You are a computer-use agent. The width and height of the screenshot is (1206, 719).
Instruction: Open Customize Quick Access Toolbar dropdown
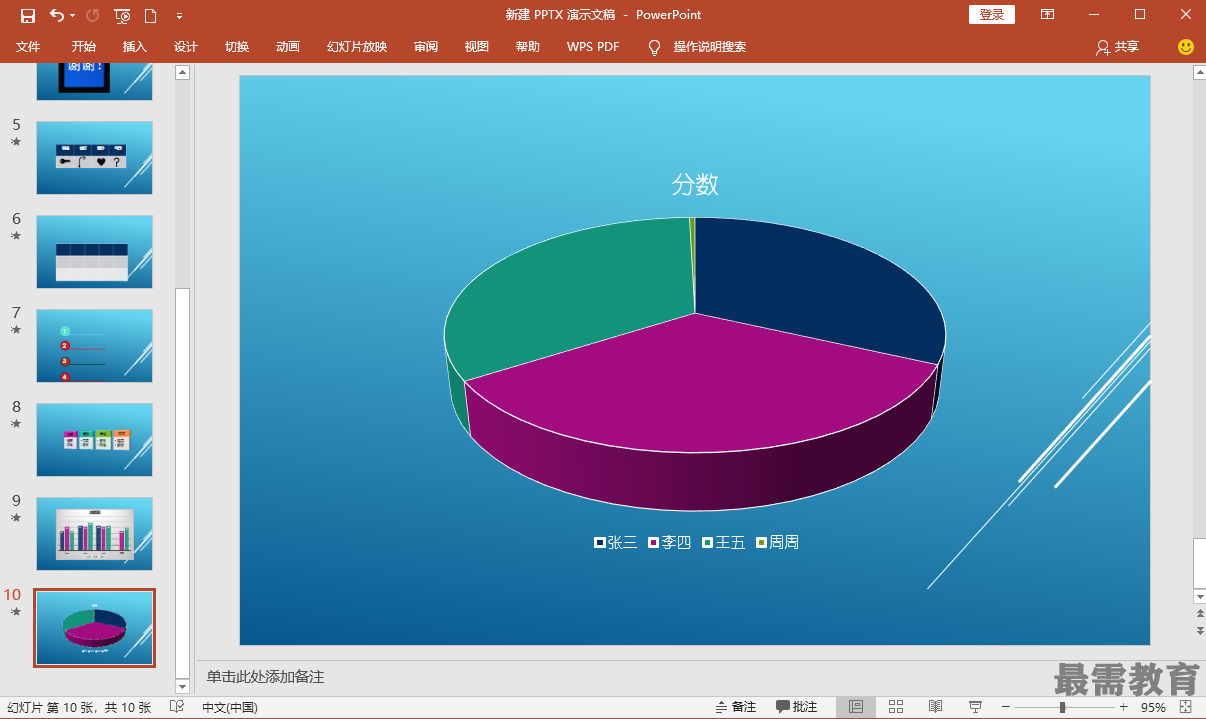coord(179,16)
